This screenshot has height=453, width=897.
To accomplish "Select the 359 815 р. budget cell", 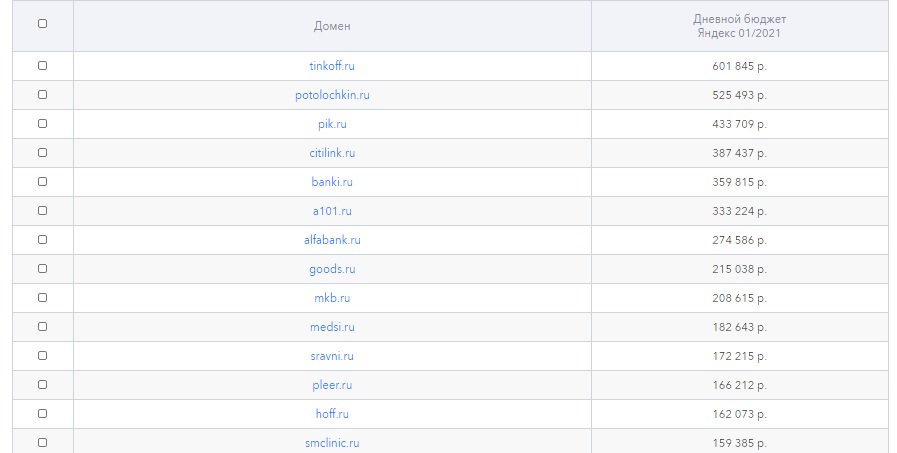I will (739, 182).
